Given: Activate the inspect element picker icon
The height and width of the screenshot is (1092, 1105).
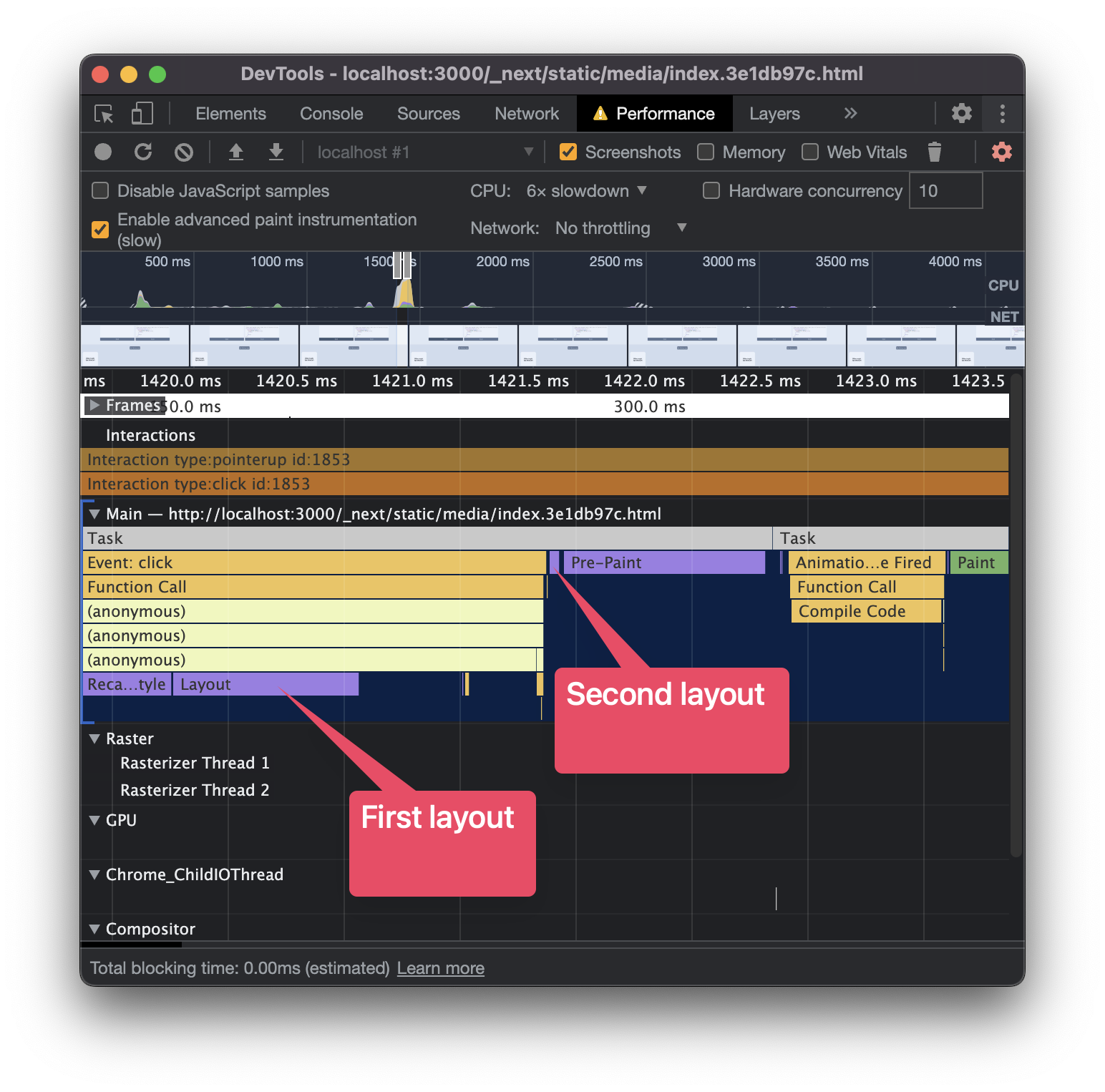Looking at the screenshot, I should pyautogui.click(x=104, y=114).
